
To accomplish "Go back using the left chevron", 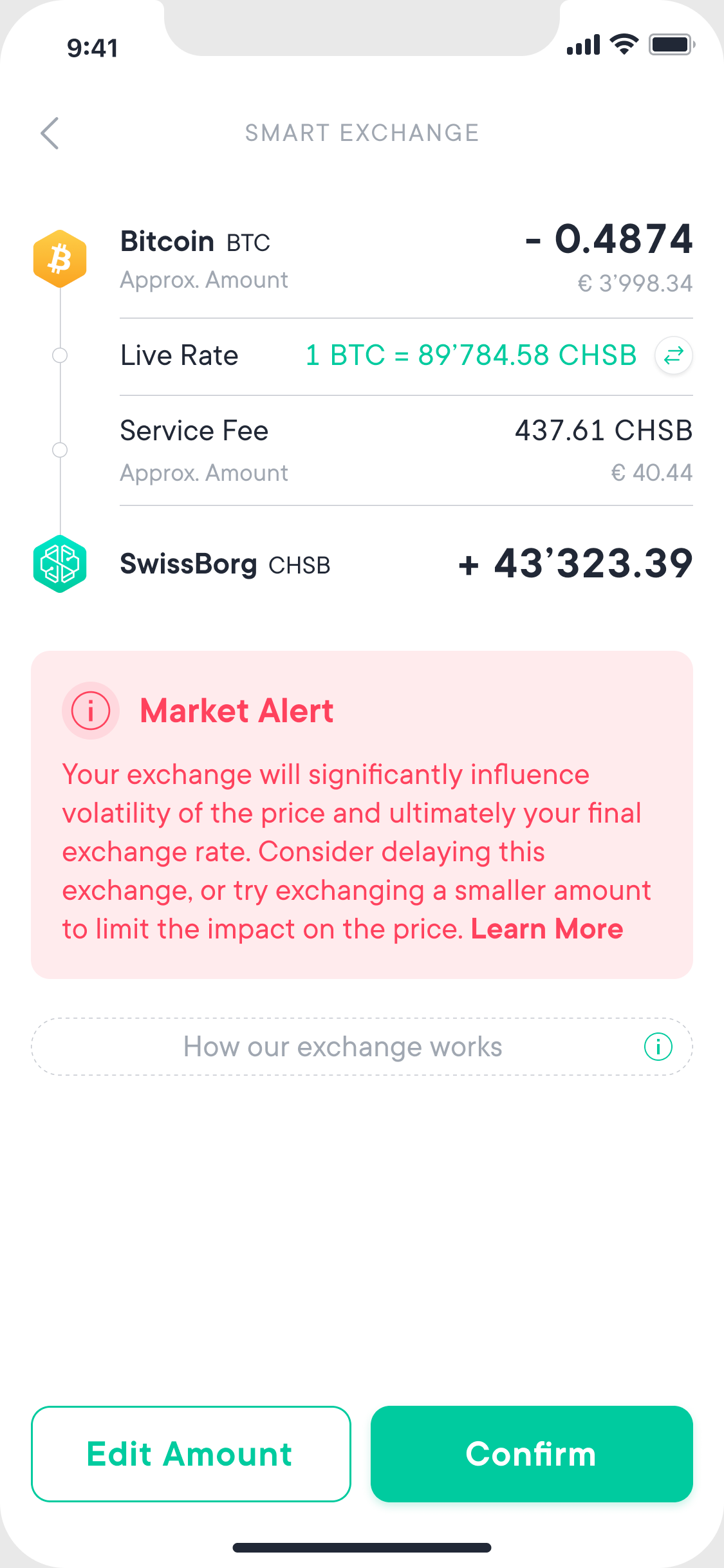I will click(x=50, y=133).
